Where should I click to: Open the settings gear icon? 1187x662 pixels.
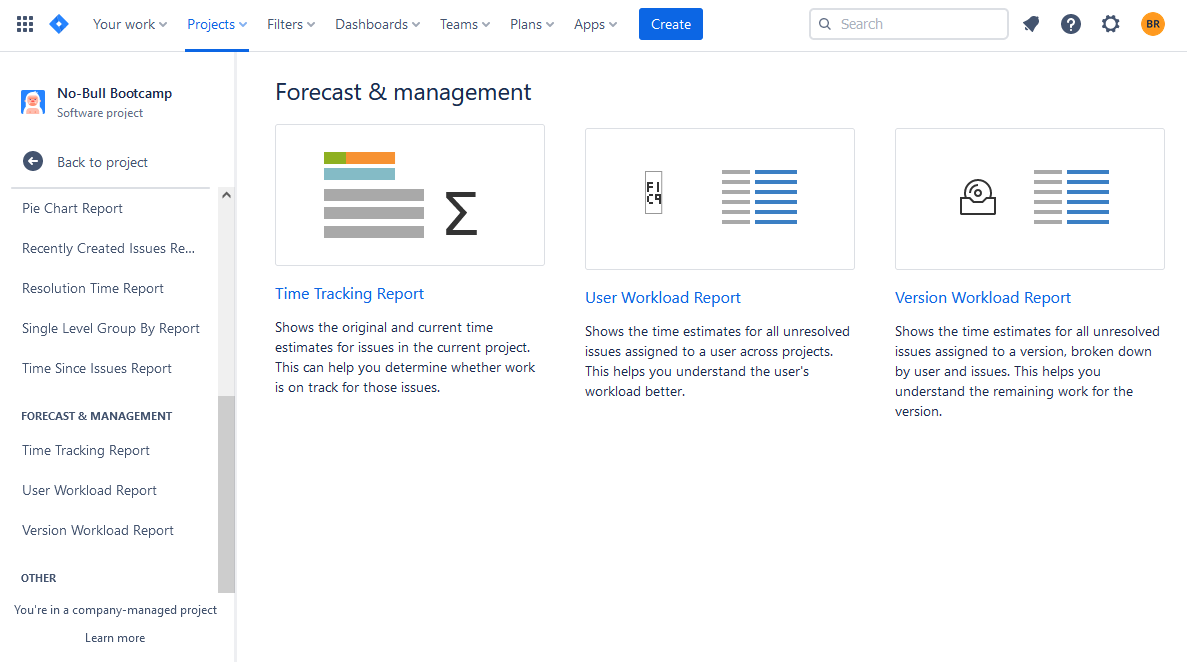[x=1110, y=23]
